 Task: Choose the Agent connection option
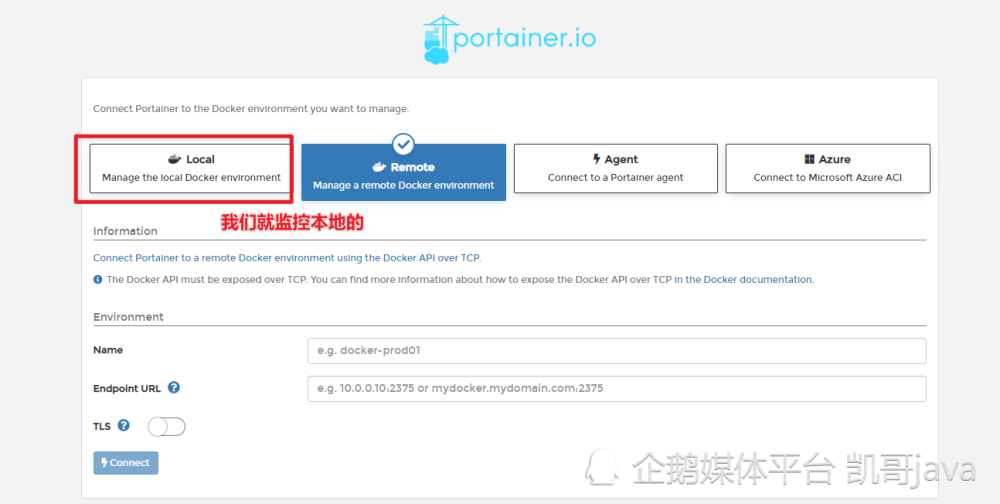(615, 168)
